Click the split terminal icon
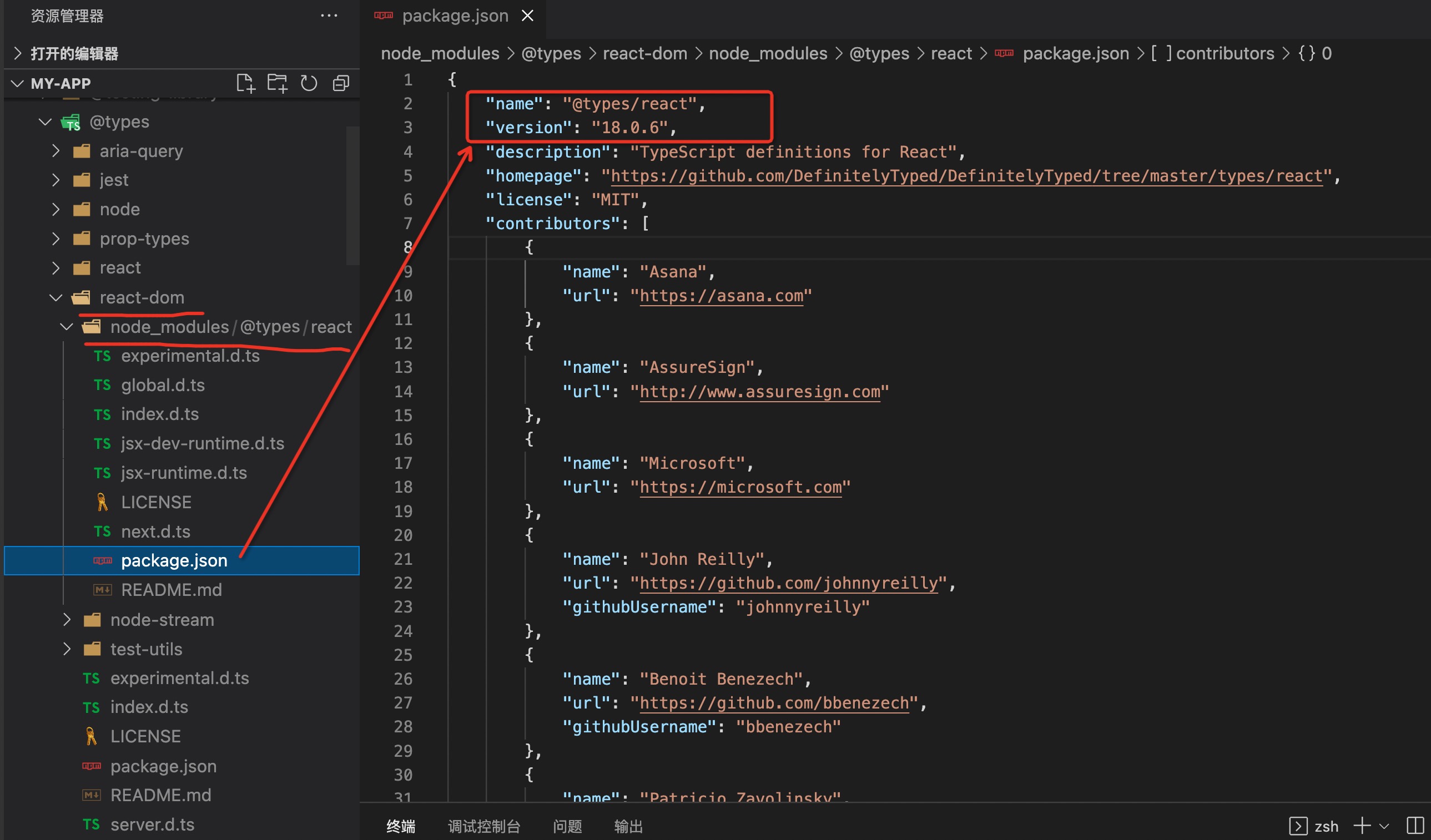 point(1415,826)
